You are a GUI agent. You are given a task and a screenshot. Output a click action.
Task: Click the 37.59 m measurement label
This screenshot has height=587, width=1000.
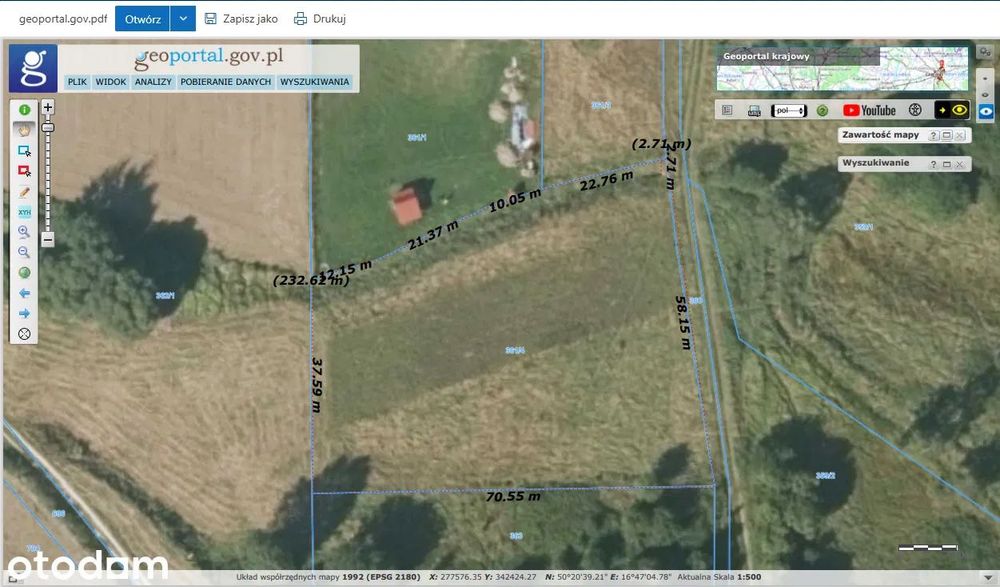point(317,385)
